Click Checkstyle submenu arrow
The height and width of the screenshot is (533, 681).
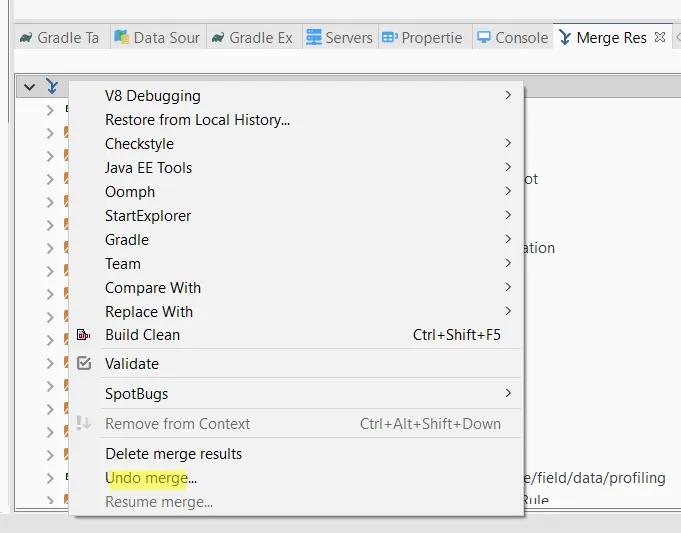click(x=508, y=143)
